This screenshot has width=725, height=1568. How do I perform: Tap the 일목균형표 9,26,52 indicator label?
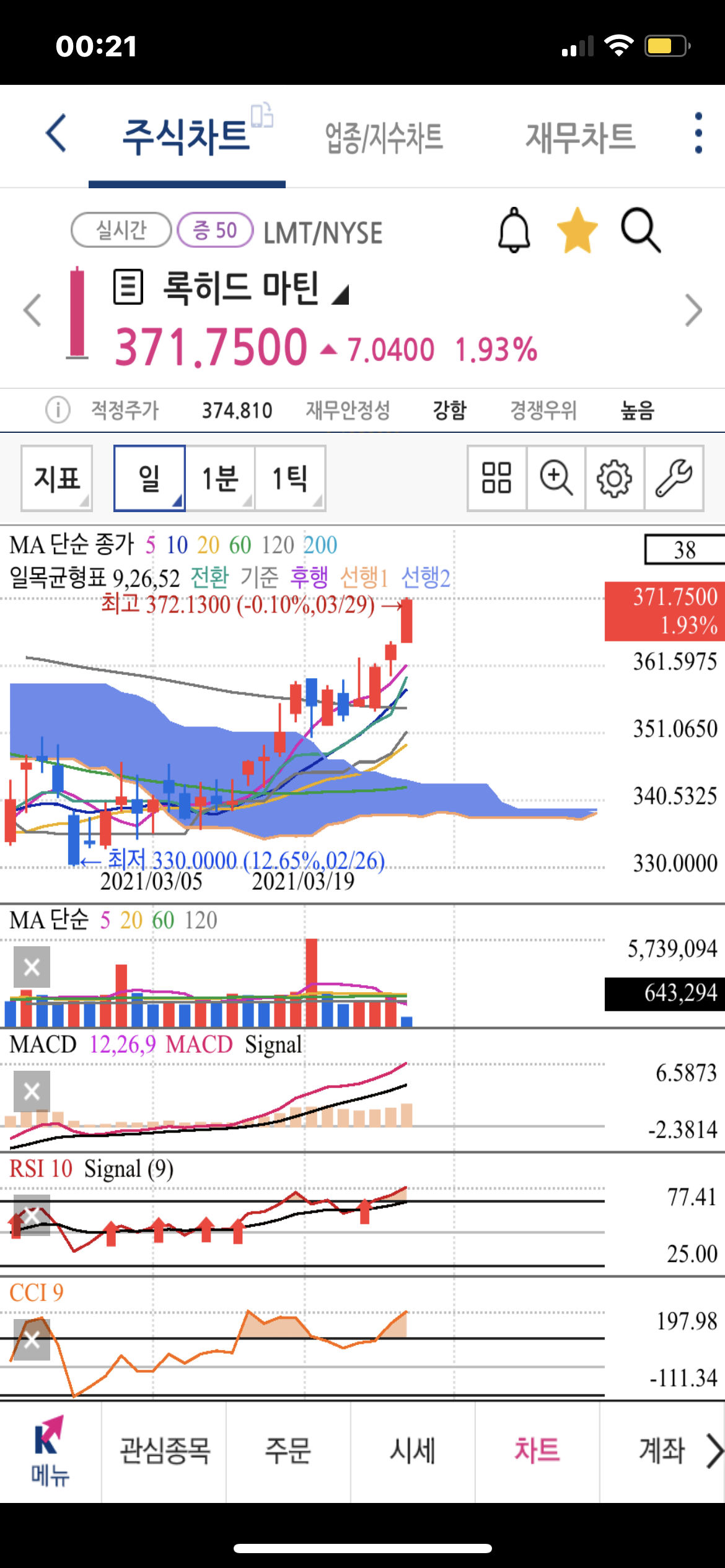click(94, 578)
